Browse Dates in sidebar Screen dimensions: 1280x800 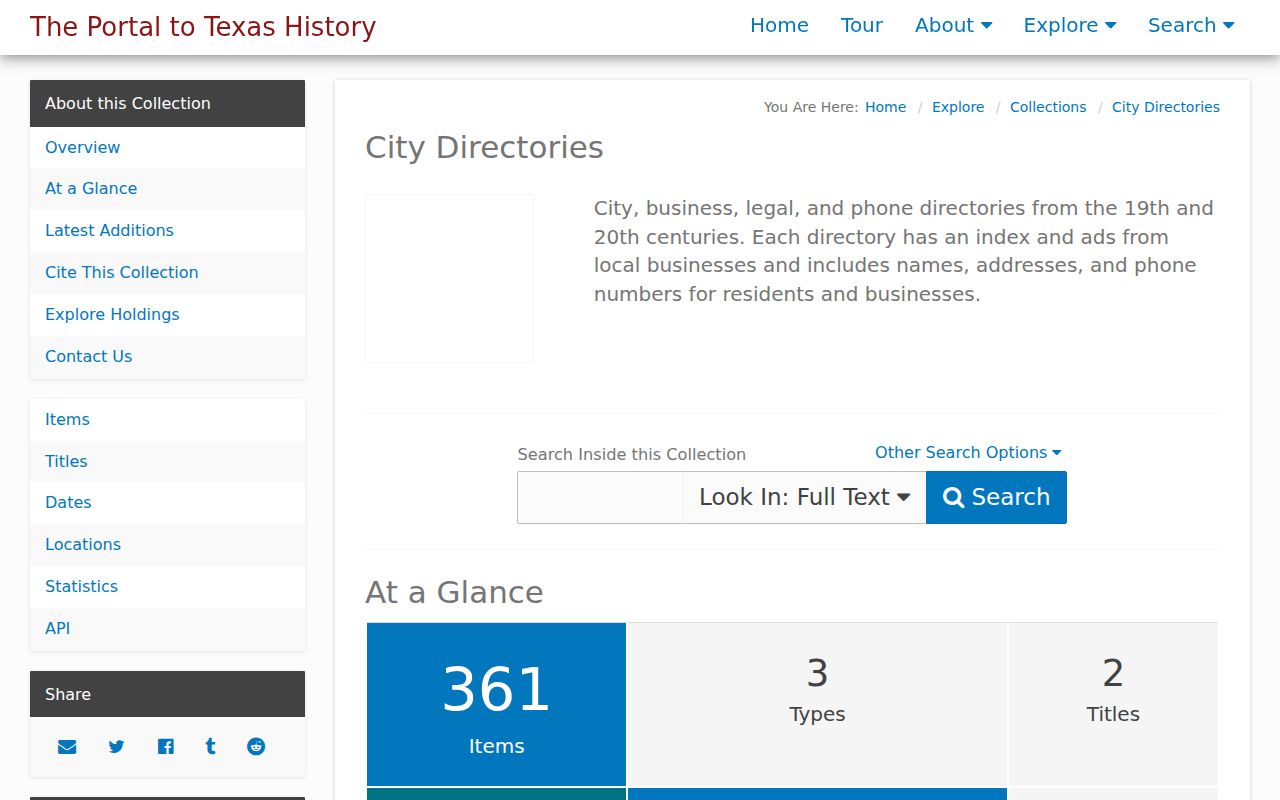[x=167, y=503]
